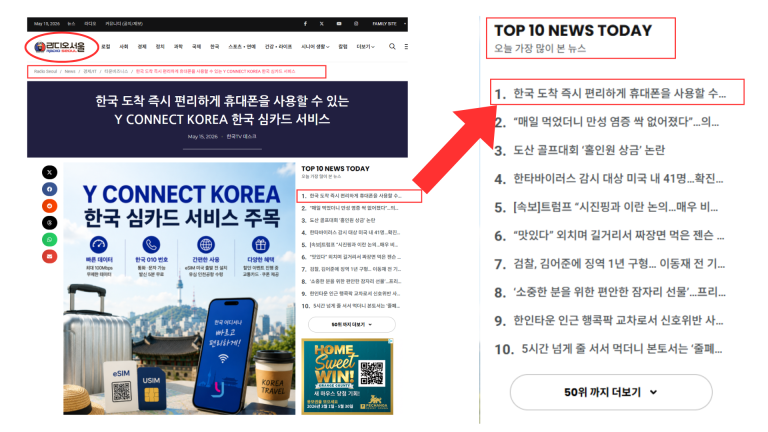Select the 국제 navigation item
The width and height of the screenshot is (768, 432).
(x=196, y=47)
